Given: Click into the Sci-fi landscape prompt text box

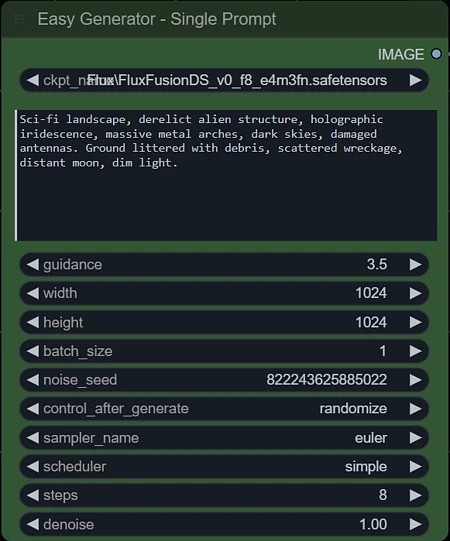Looking at the screenshot, I should [x=226, y=175].
